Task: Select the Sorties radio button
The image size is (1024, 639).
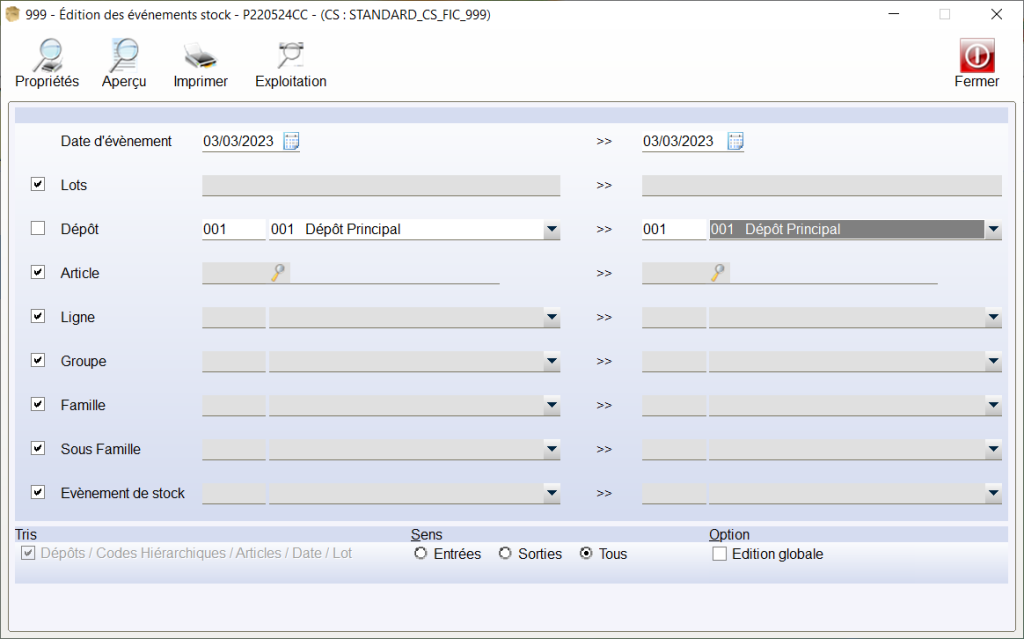Action: [x=505, y=554]
